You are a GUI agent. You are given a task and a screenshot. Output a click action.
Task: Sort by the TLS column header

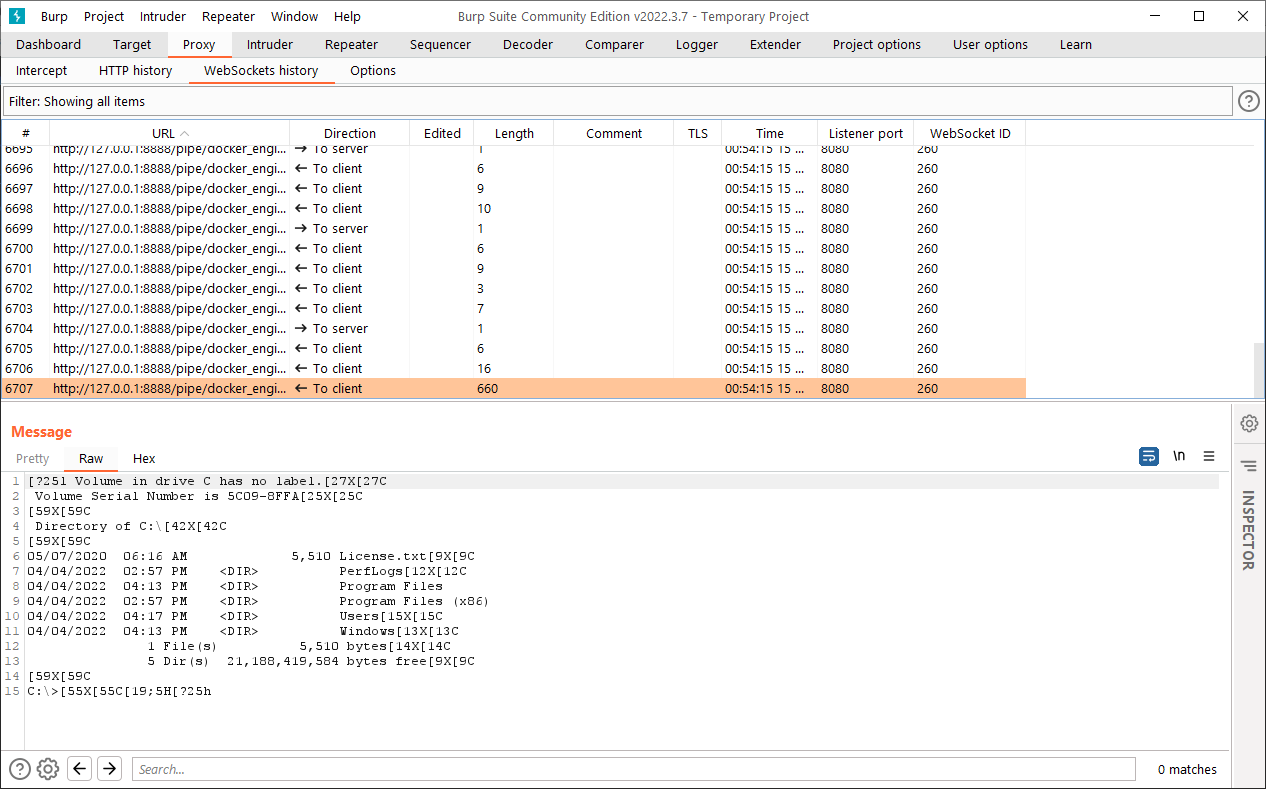697,133
